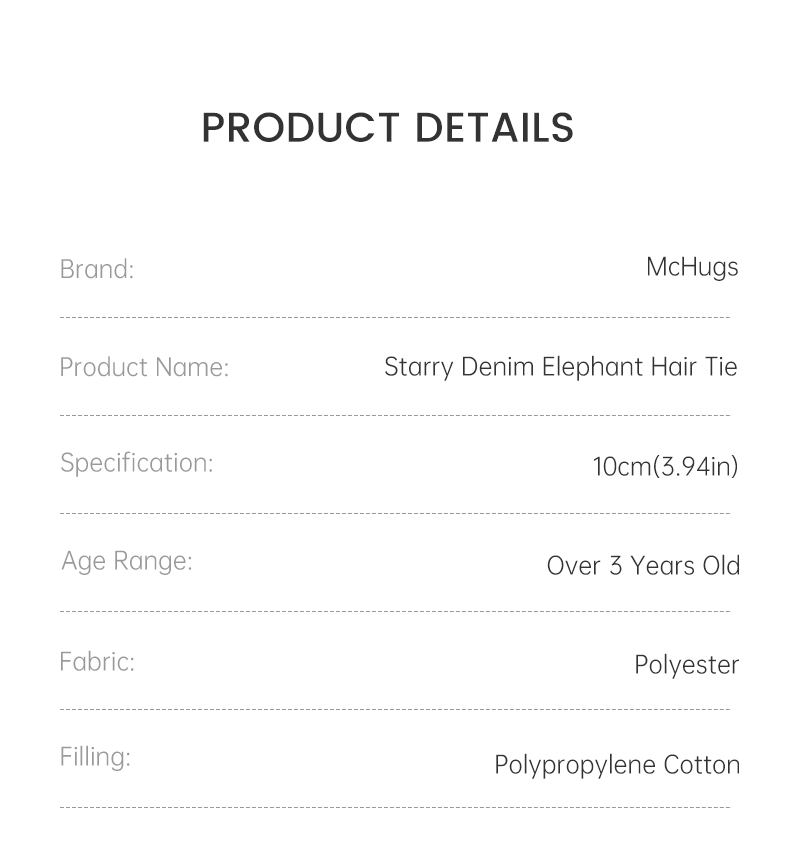Click the Polypropylene Cotton value
790x860 pixels.
tap(617, 765)
